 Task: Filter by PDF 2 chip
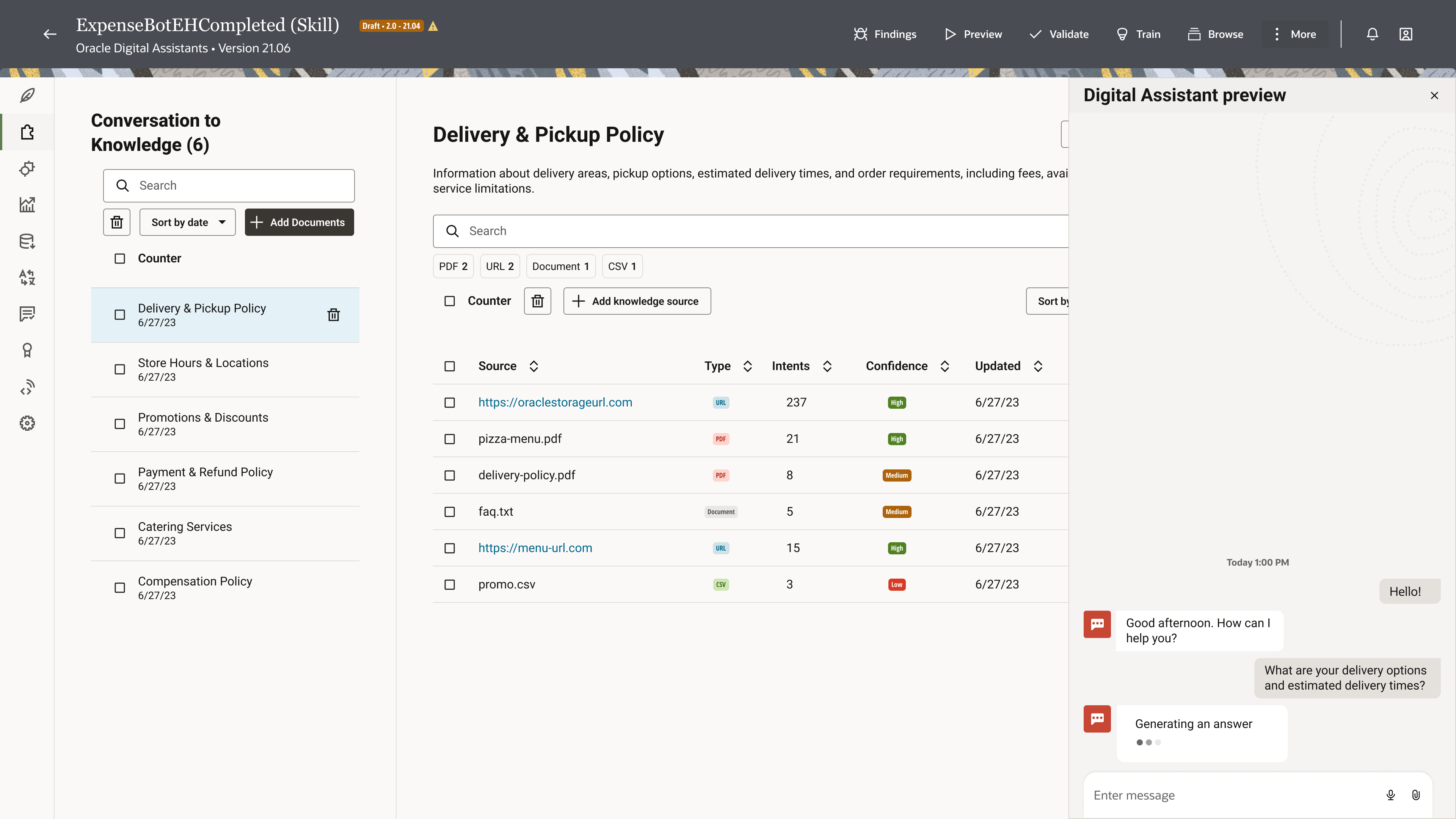tap(453, 266)
